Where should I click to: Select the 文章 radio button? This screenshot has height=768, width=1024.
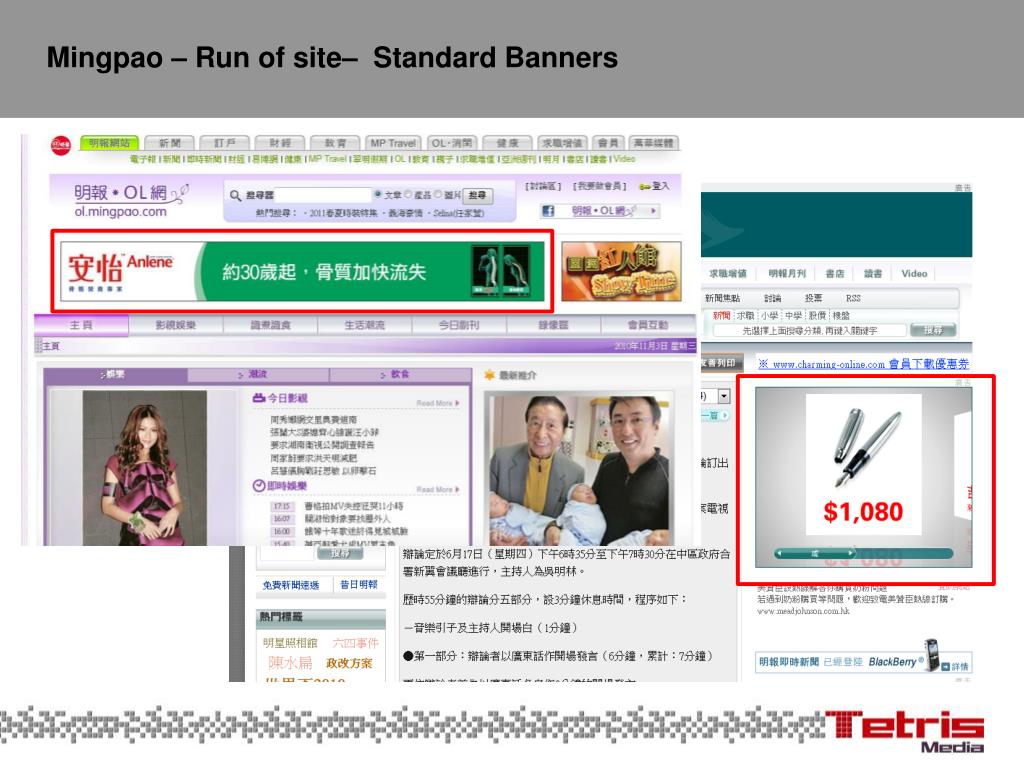[x=377, y=195]
